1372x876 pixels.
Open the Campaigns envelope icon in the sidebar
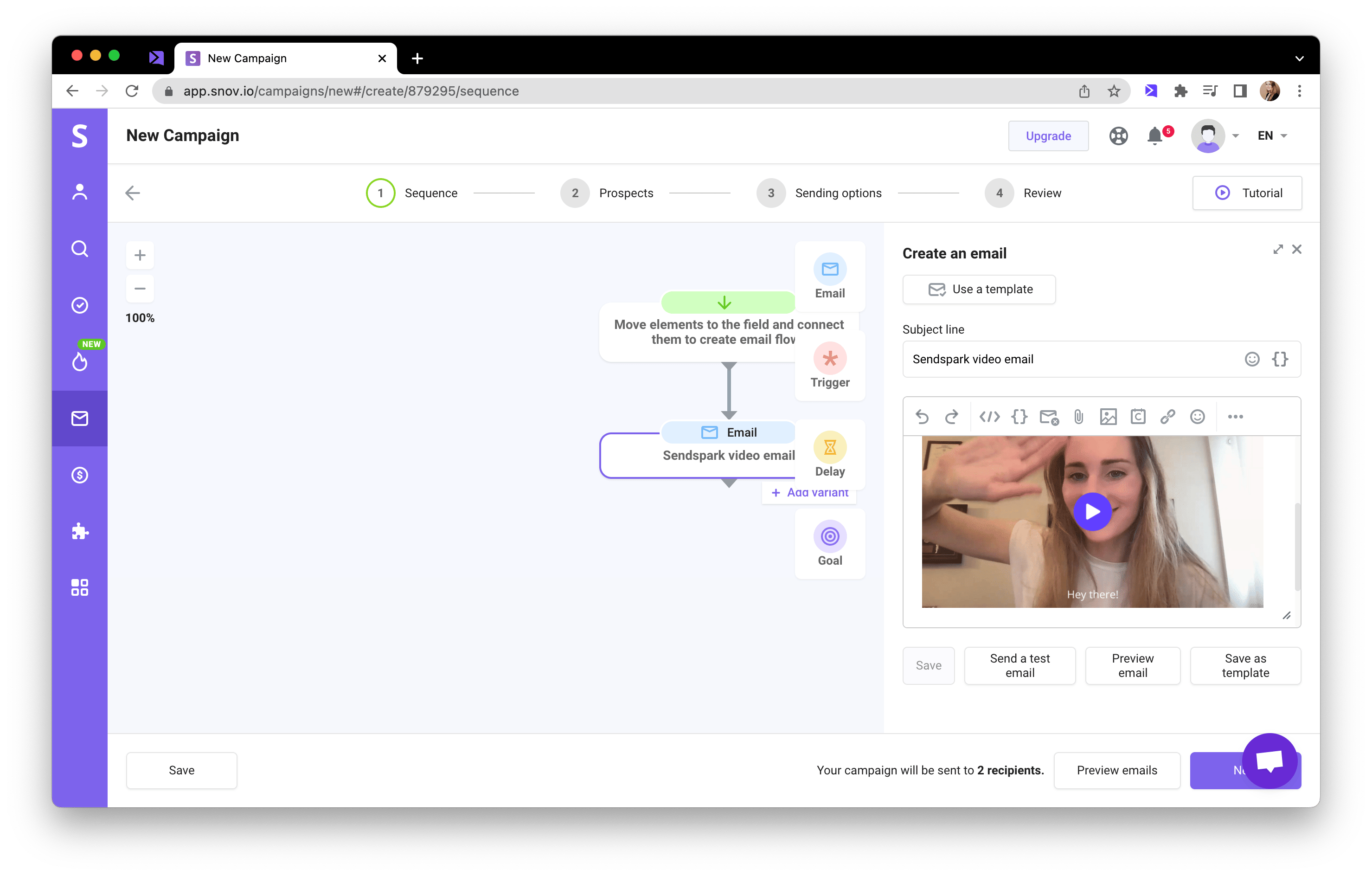(x=80, y=419)
